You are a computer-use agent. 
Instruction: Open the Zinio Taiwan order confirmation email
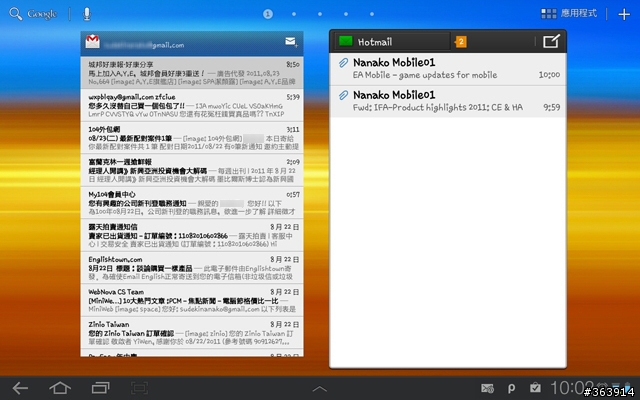pos(192,333)
